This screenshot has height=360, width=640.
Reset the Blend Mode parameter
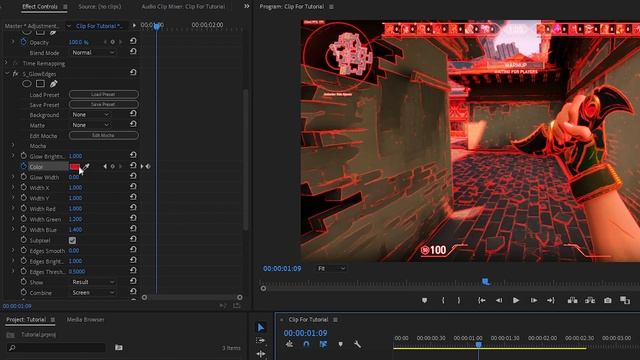point(133,52)
